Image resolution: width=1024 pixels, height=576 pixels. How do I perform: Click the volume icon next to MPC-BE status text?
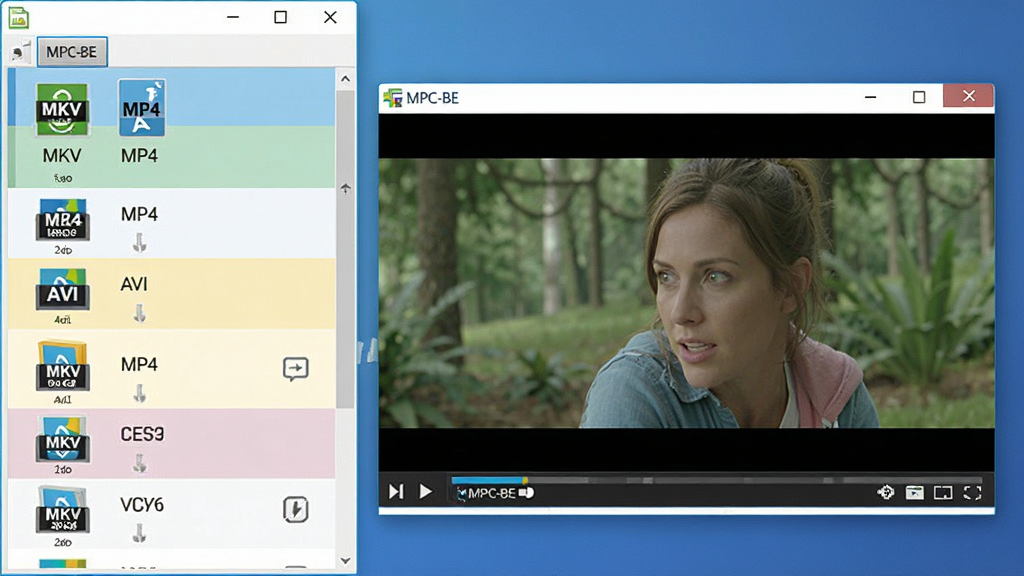526,493
